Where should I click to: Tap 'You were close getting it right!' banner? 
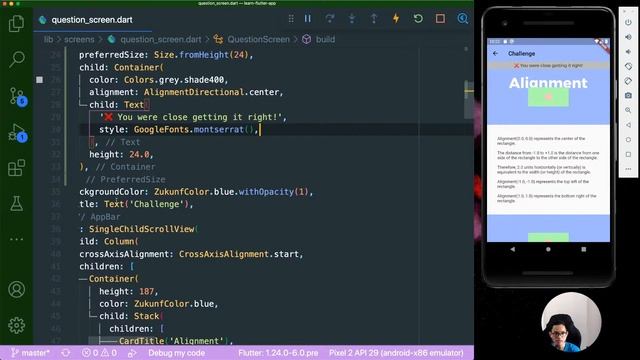pos(548,65)
